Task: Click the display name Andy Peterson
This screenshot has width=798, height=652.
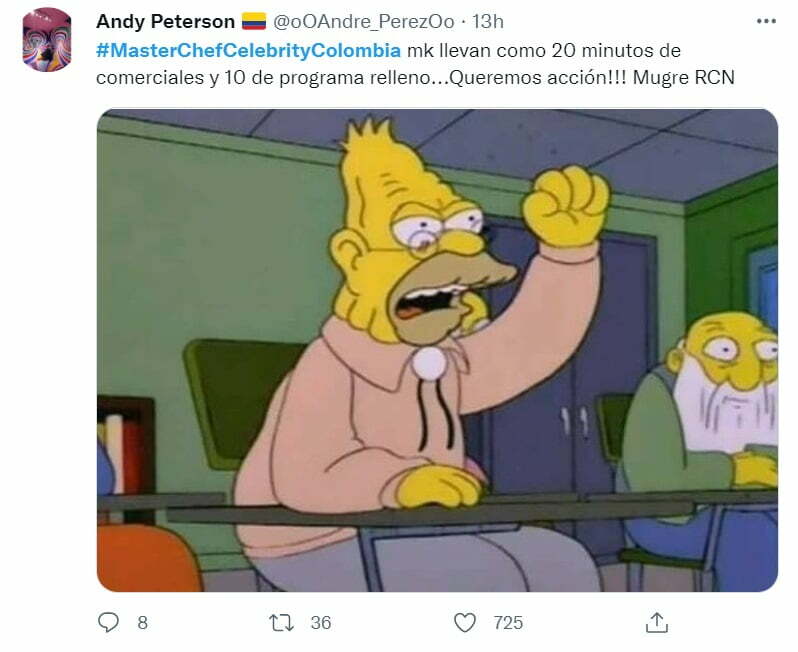Action: pyautogui.click(x=165, y=21)
